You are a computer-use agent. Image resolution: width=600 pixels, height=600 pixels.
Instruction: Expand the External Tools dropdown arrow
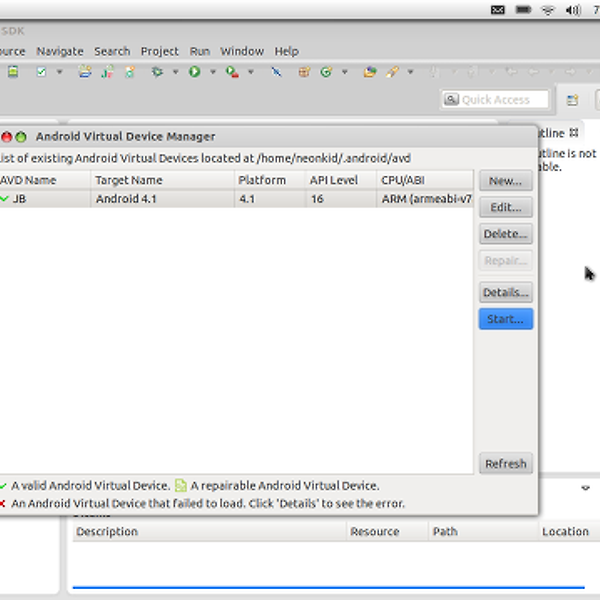coord(250,72)
